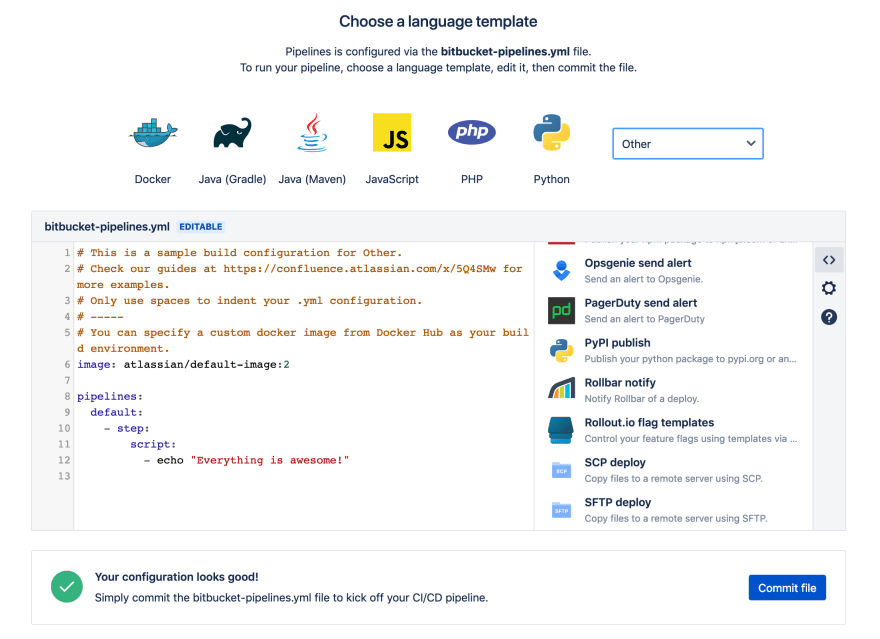Viewport: 880px width, 639px height.
Task: Select Rollout.io flag templates title
Action: pyautogui.click(x=649, y=422)
